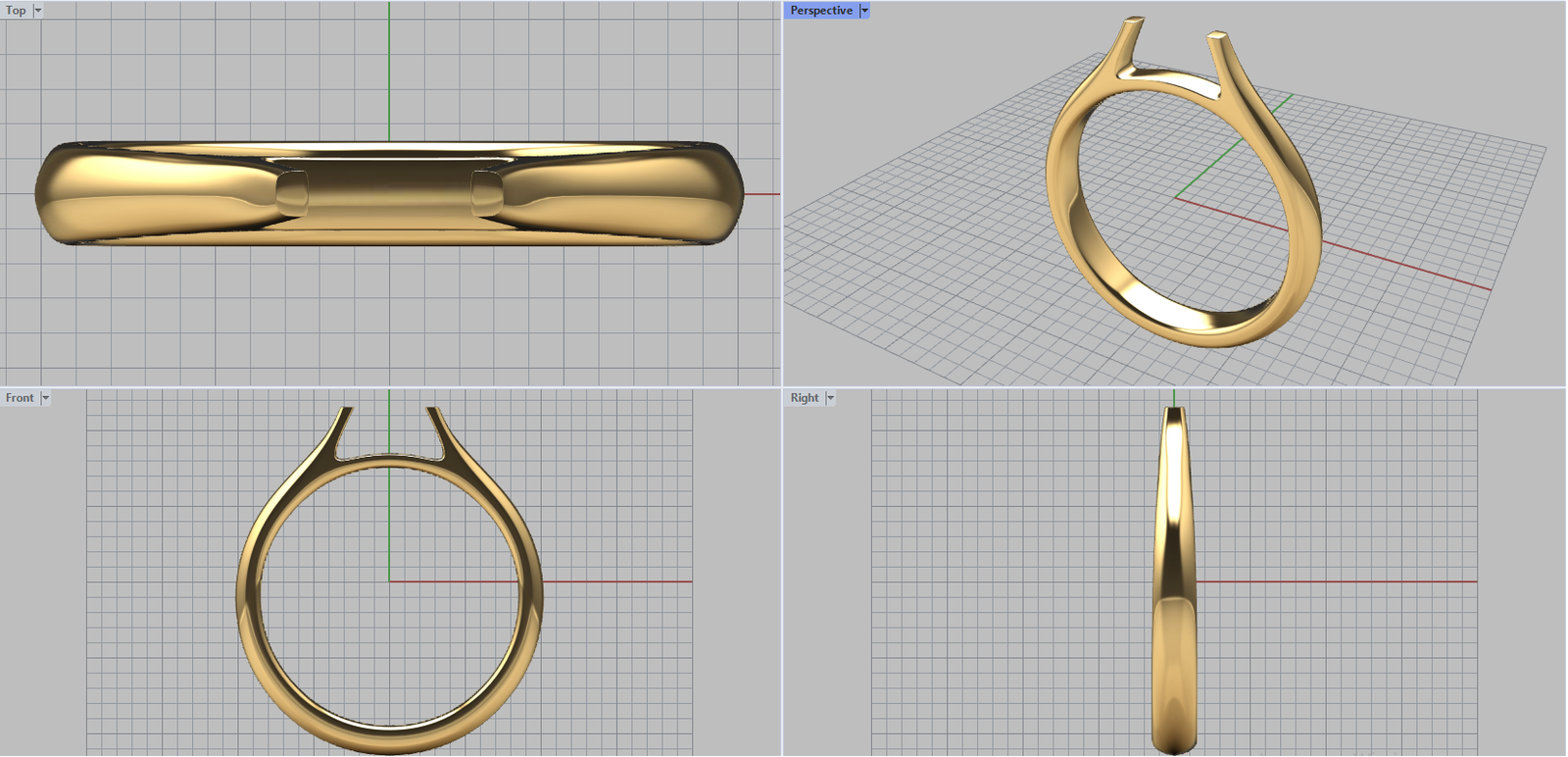Select the ring profile in the Right viewport

point(1174,579)
